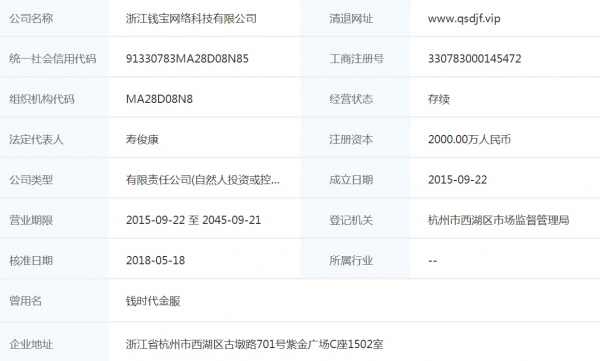Select authority 杭州市西湖区市场监督管理局

[499, 220]
